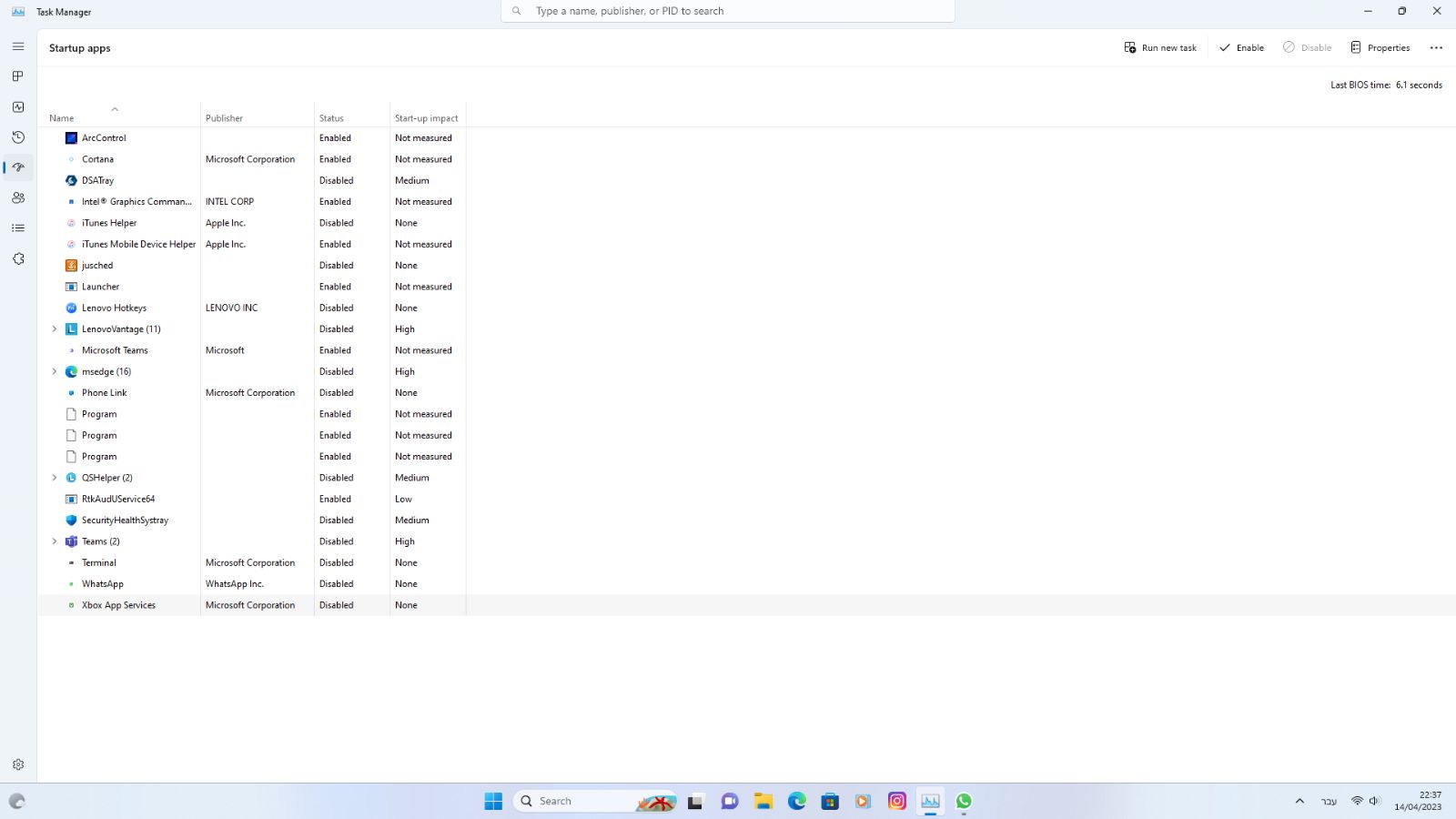1456x819 pixels.
Task: Click the msedge app icon
Action: (x=71, y=371)
